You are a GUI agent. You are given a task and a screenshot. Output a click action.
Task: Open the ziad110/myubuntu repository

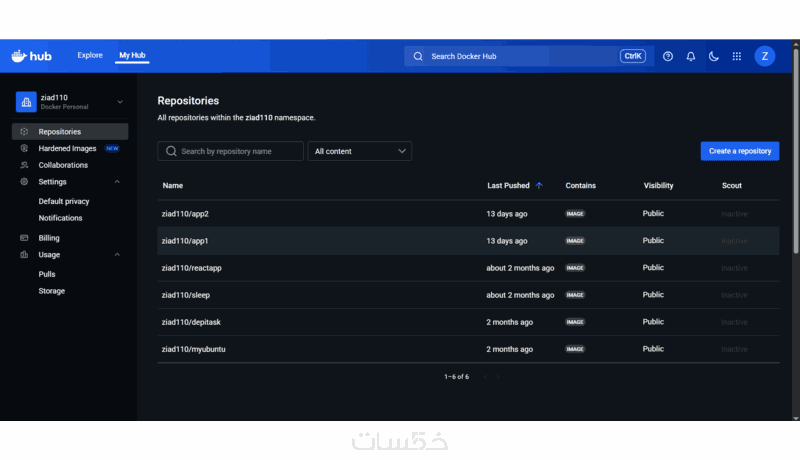click(x=193, y=349)
